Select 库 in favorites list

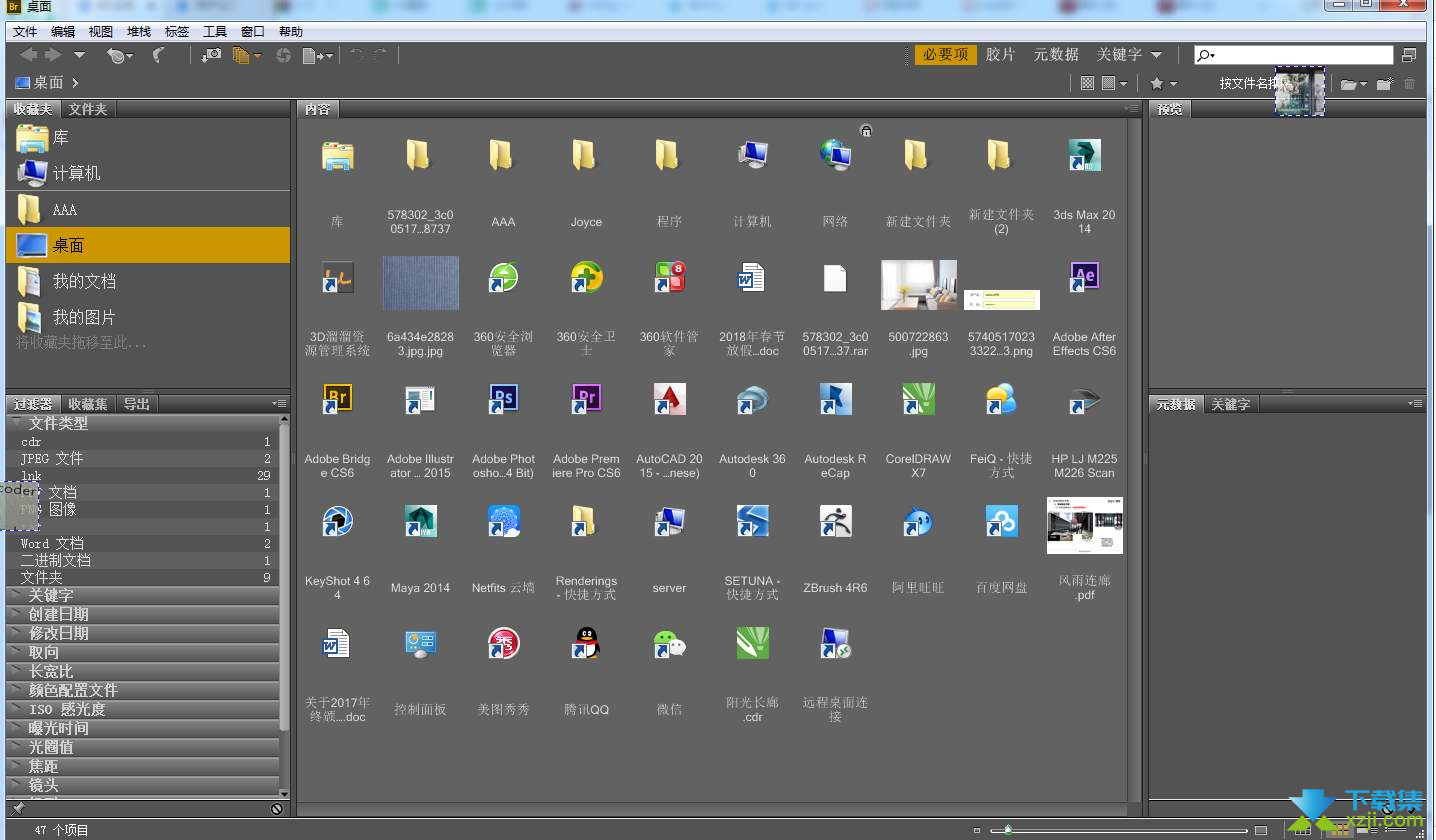click(148, 137)
